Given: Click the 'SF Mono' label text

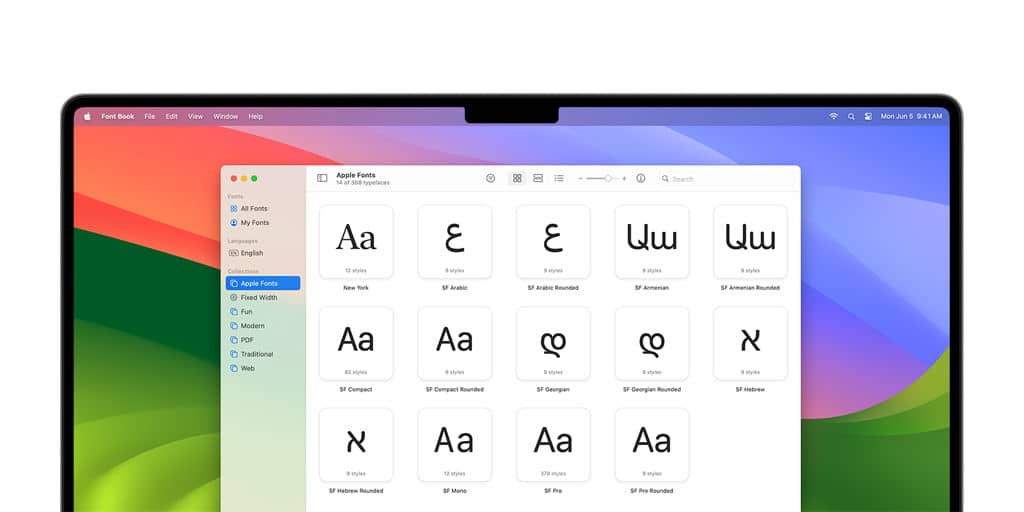Looking at the screenshot, I should coord(455,491).
